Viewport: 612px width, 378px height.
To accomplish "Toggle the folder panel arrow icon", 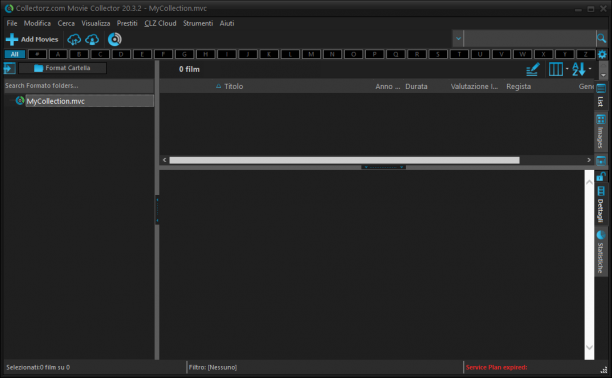I will point(9,68).
